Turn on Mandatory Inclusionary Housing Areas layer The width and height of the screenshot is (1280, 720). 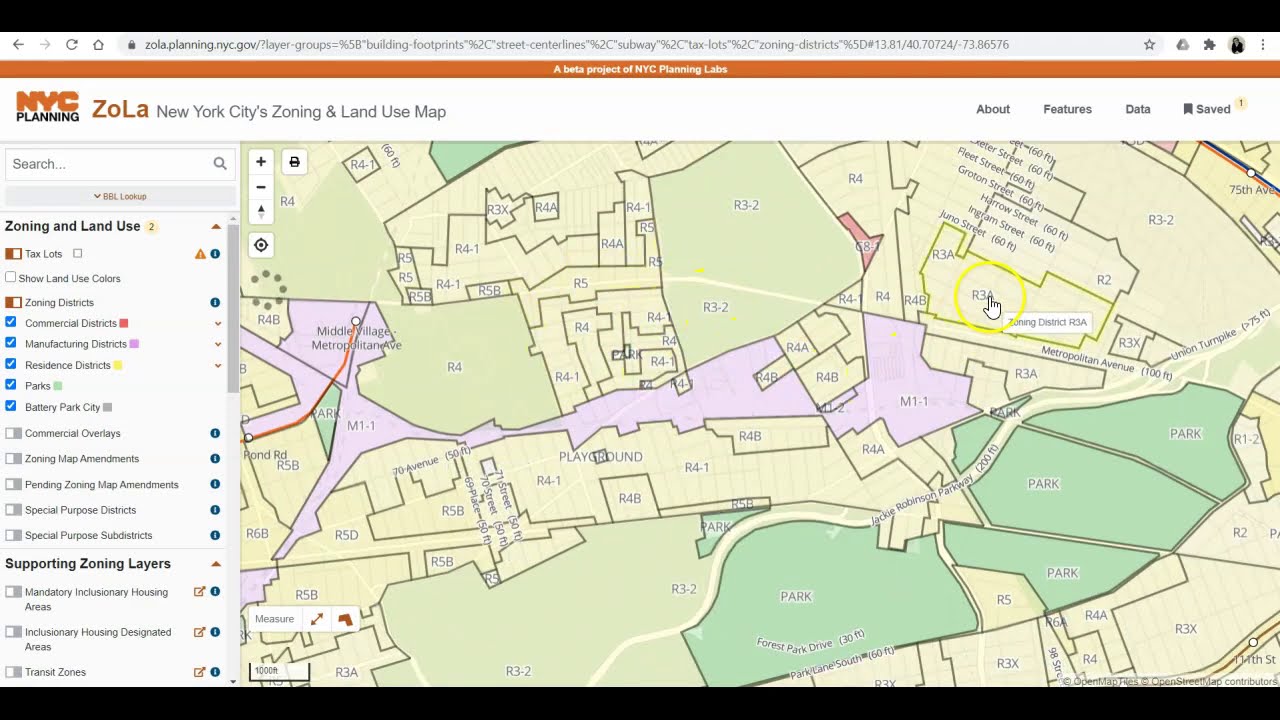click(13, 592)
